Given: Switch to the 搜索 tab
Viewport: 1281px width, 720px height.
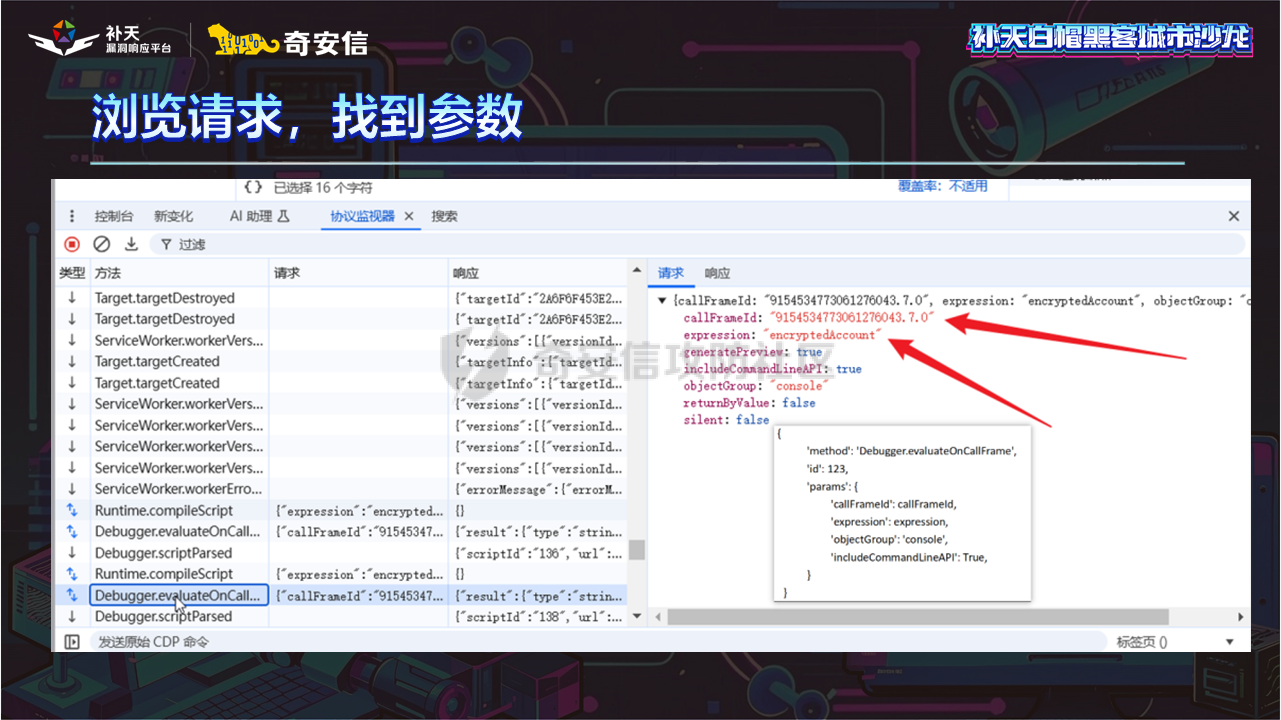Looking at the screenshot, I should pyautogui.click(x=445, y=216).
